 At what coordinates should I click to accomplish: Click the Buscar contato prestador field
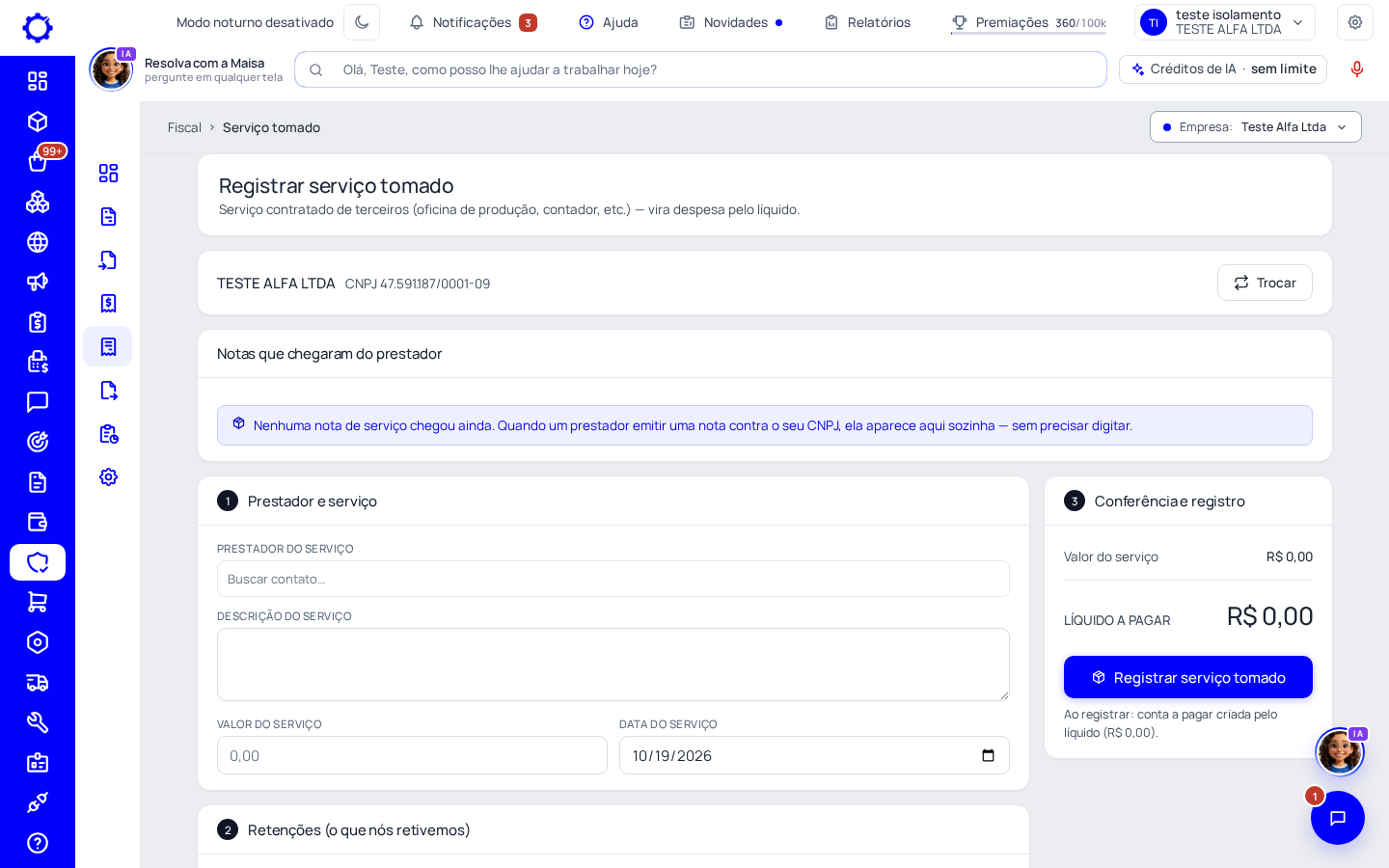click(613, 579)
